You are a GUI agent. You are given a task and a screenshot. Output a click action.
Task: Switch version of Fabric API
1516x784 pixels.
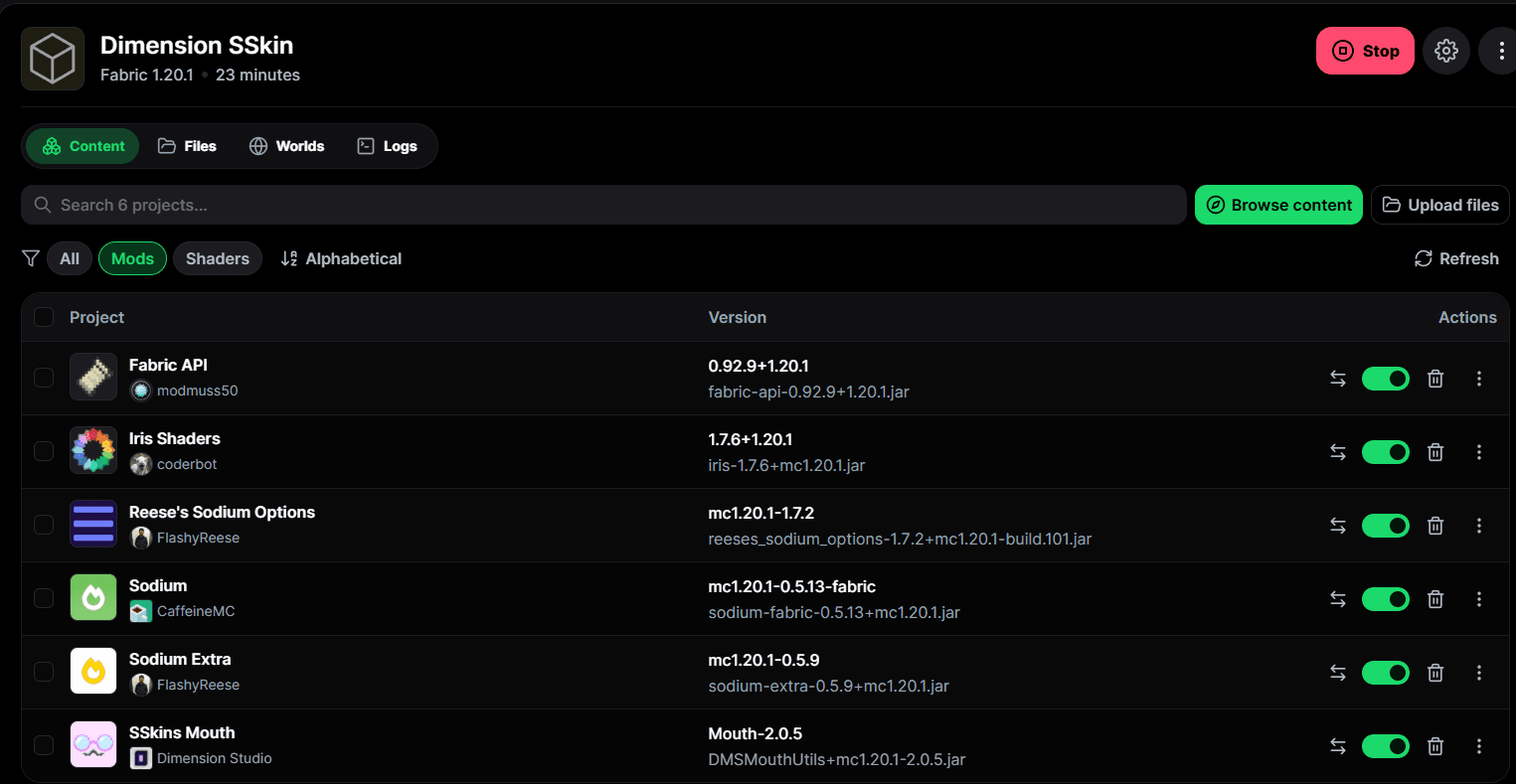pos(1338,379)
